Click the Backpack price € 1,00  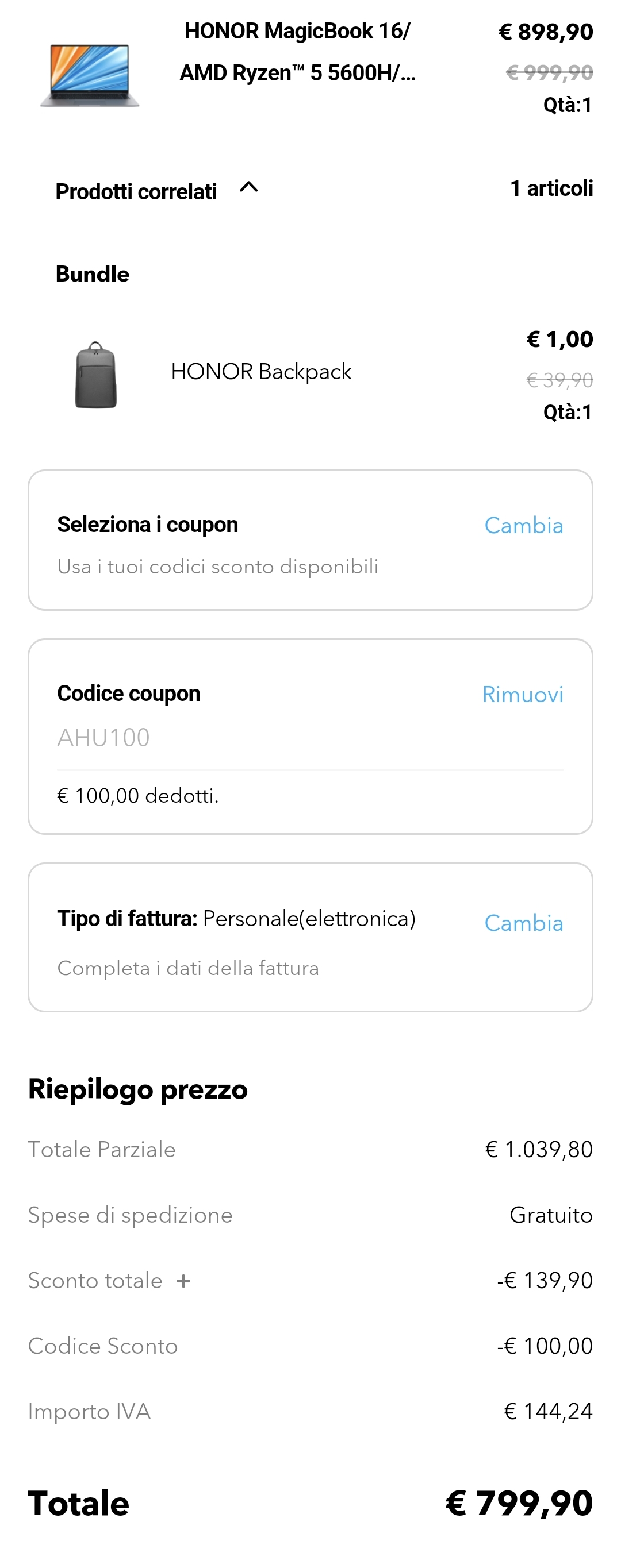pos(559,339)
